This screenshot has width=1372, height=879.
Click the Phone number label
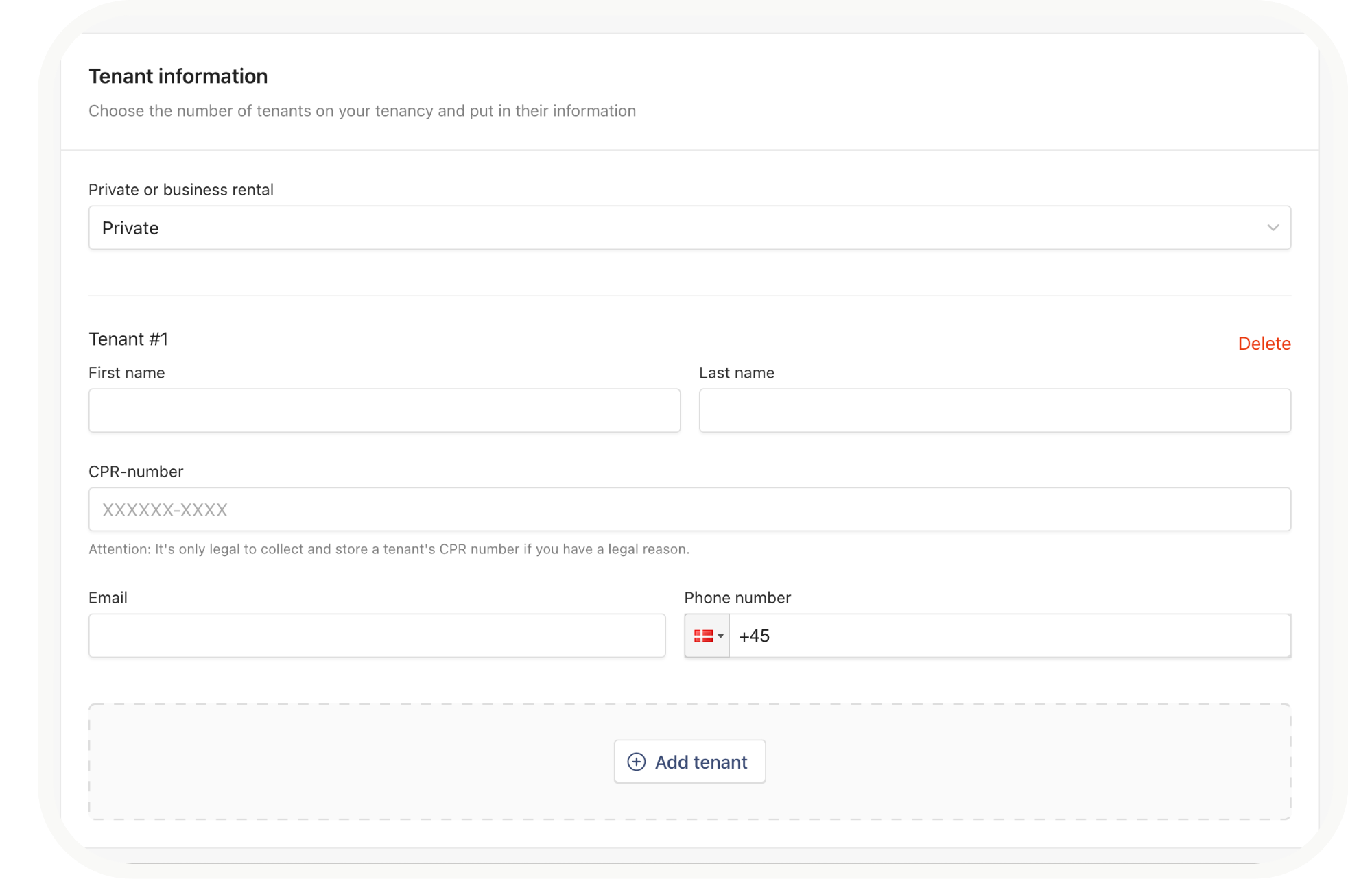pos(737,598)
